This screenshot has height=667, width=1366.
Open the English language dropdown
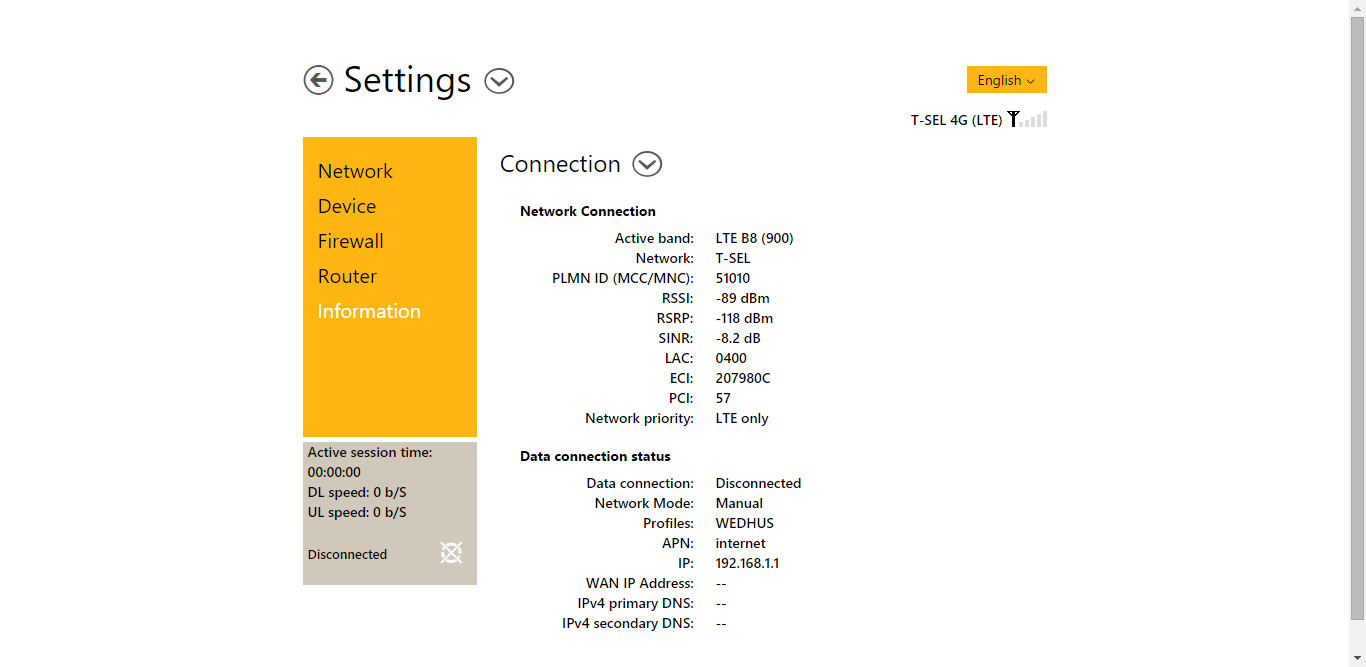1006,80
